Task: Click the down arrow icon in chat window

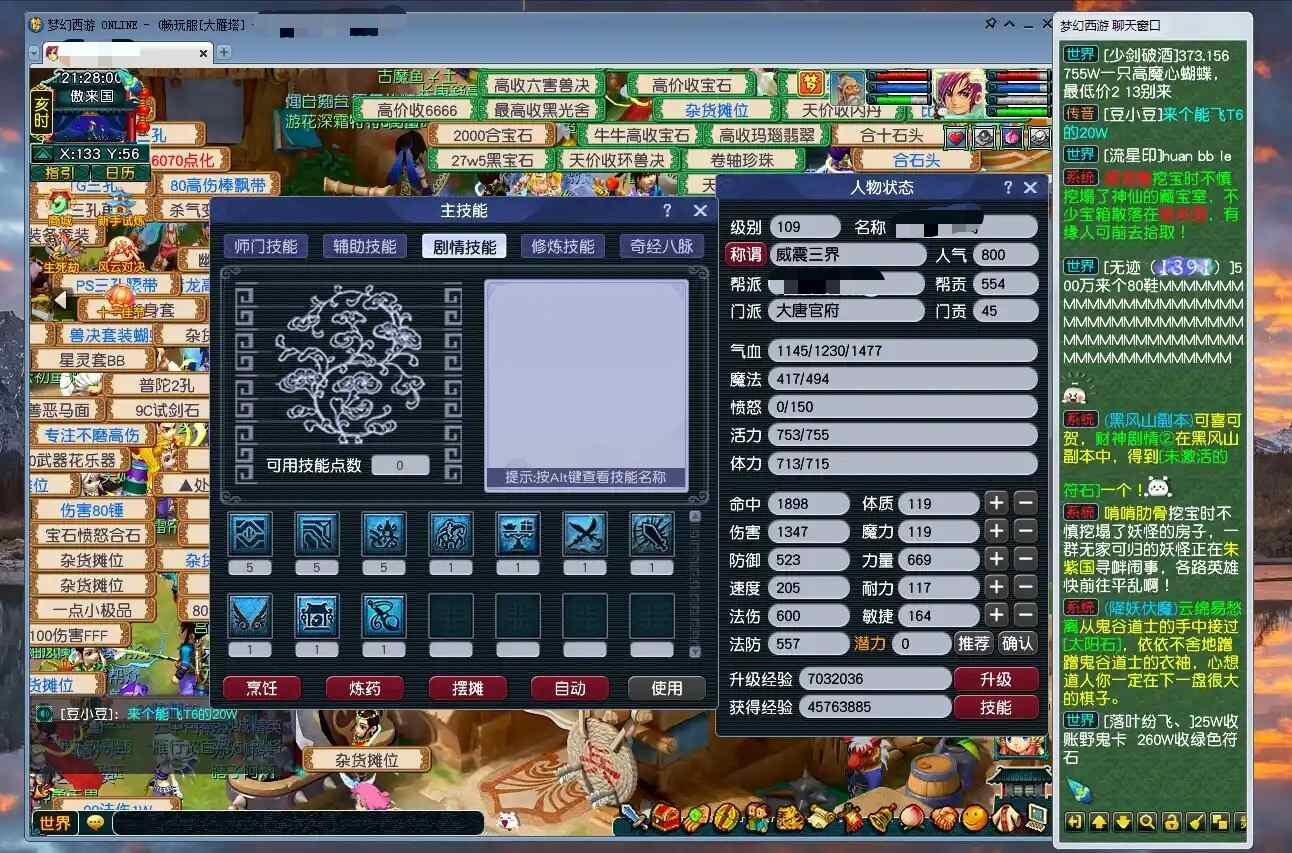Action: [1123, 822]
